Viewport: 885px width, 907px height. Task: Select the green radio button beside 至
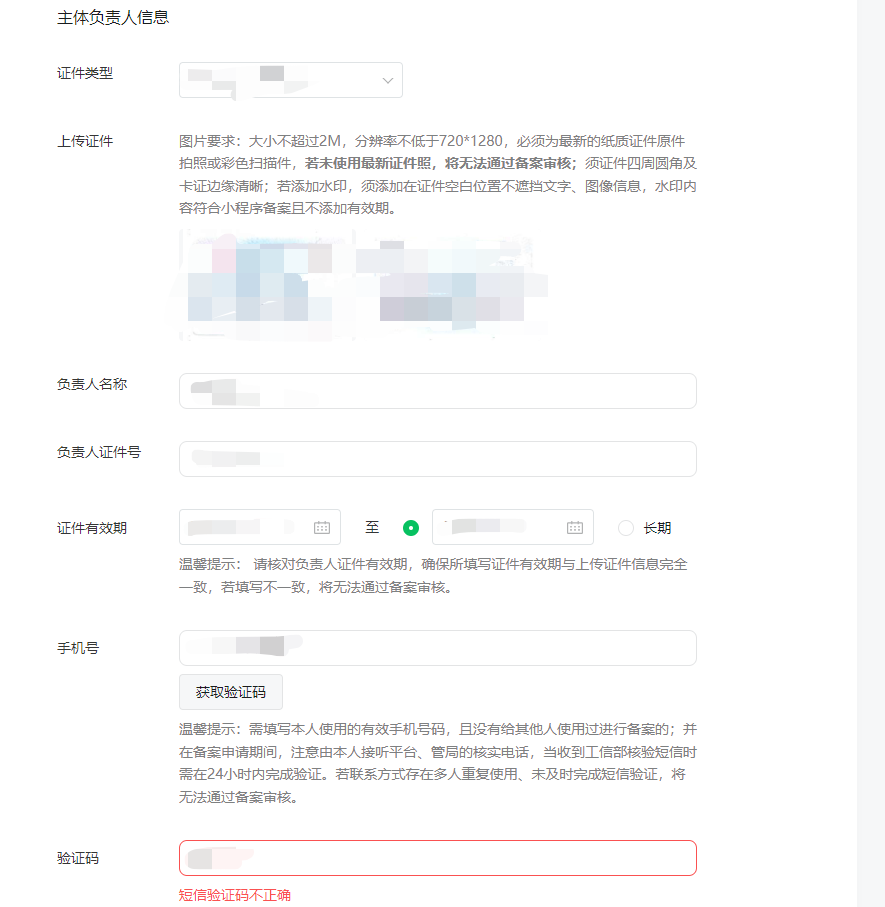409,526
